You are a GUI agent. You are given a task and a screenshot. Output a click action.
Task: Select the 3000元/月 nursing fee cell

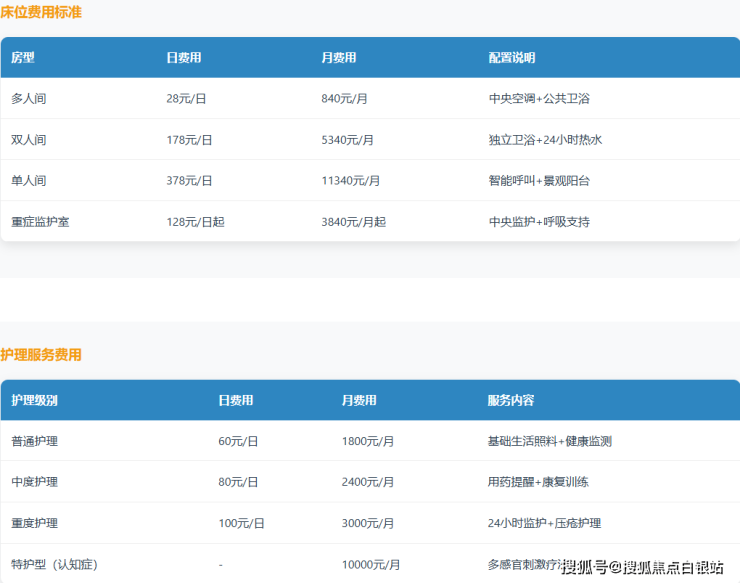(368, 523)
